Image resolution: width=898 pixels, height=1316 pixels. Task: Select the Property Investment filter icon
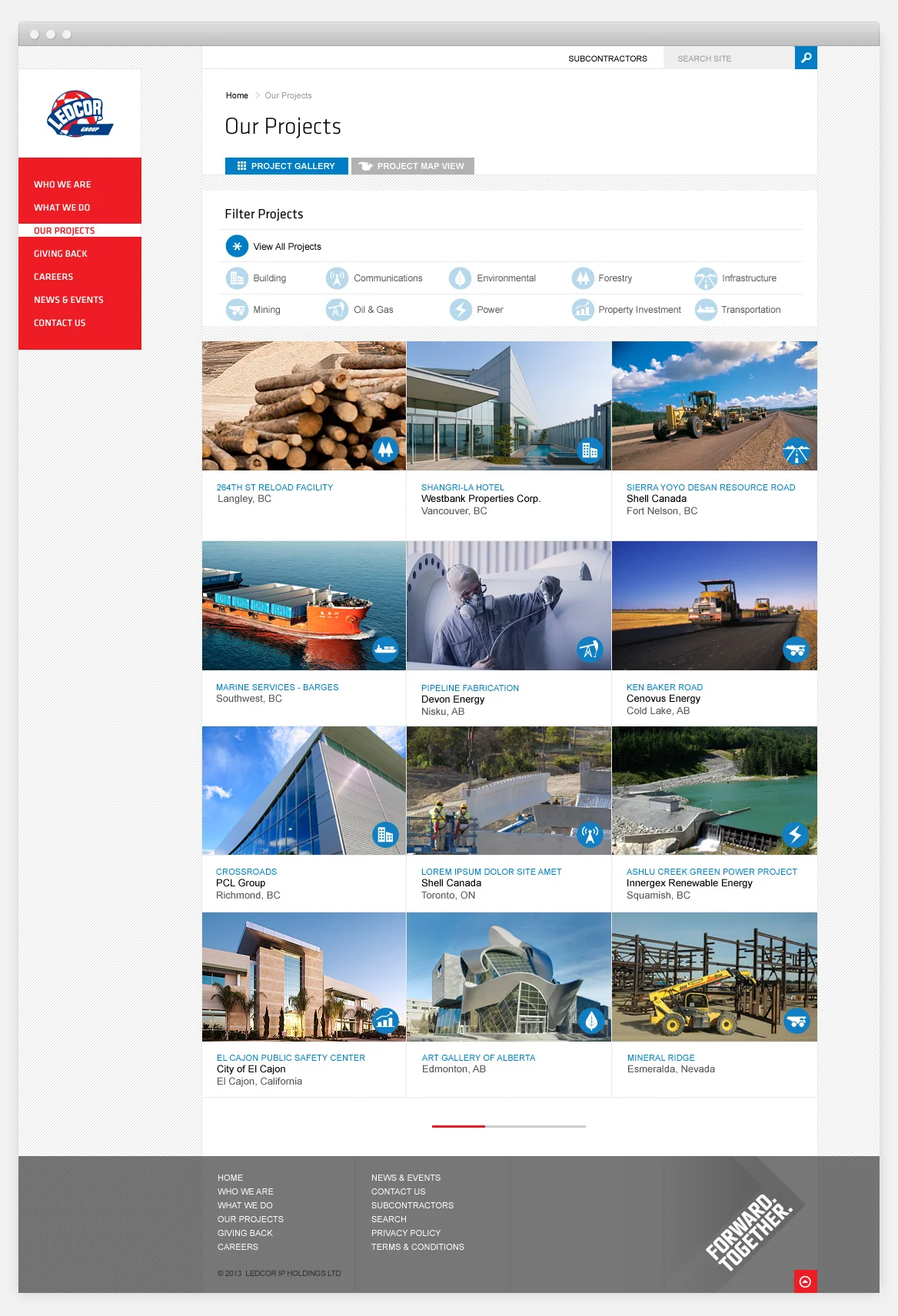pos(583,310)
